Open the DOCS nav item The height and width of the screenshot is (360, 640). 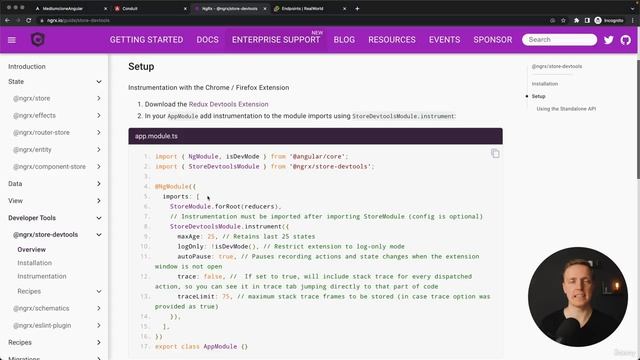tap(207, 40)
